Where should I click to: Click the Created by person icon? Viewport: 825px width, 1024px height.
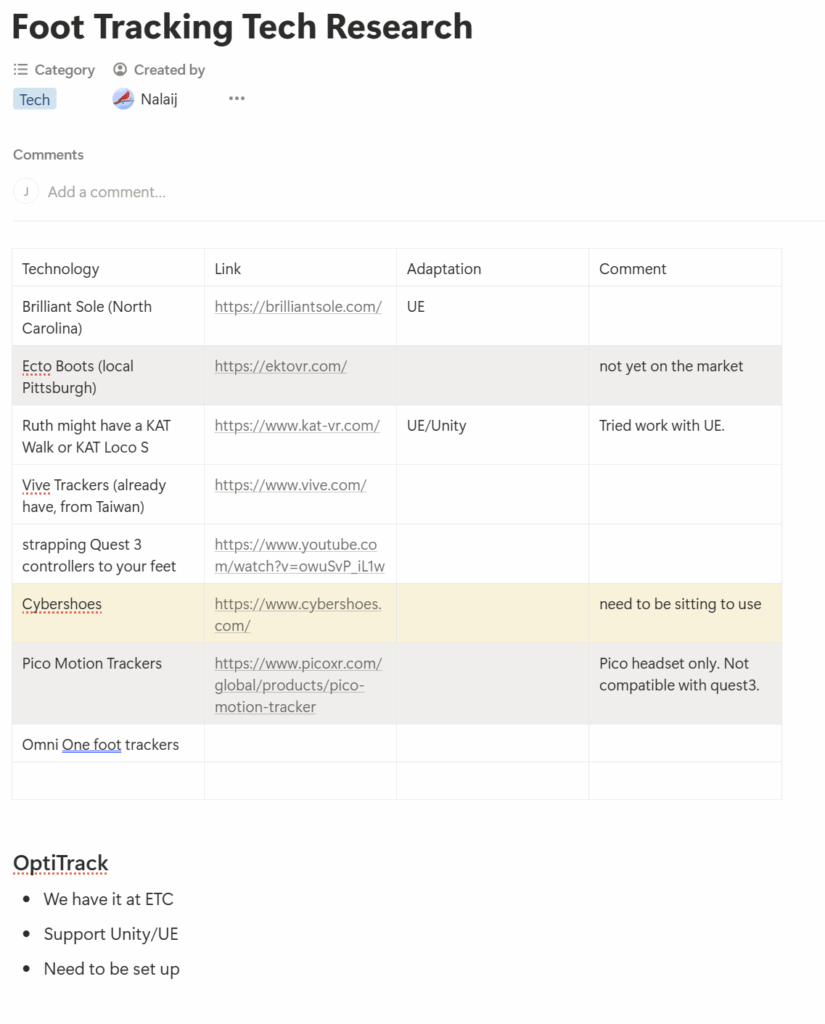(120, 70)
